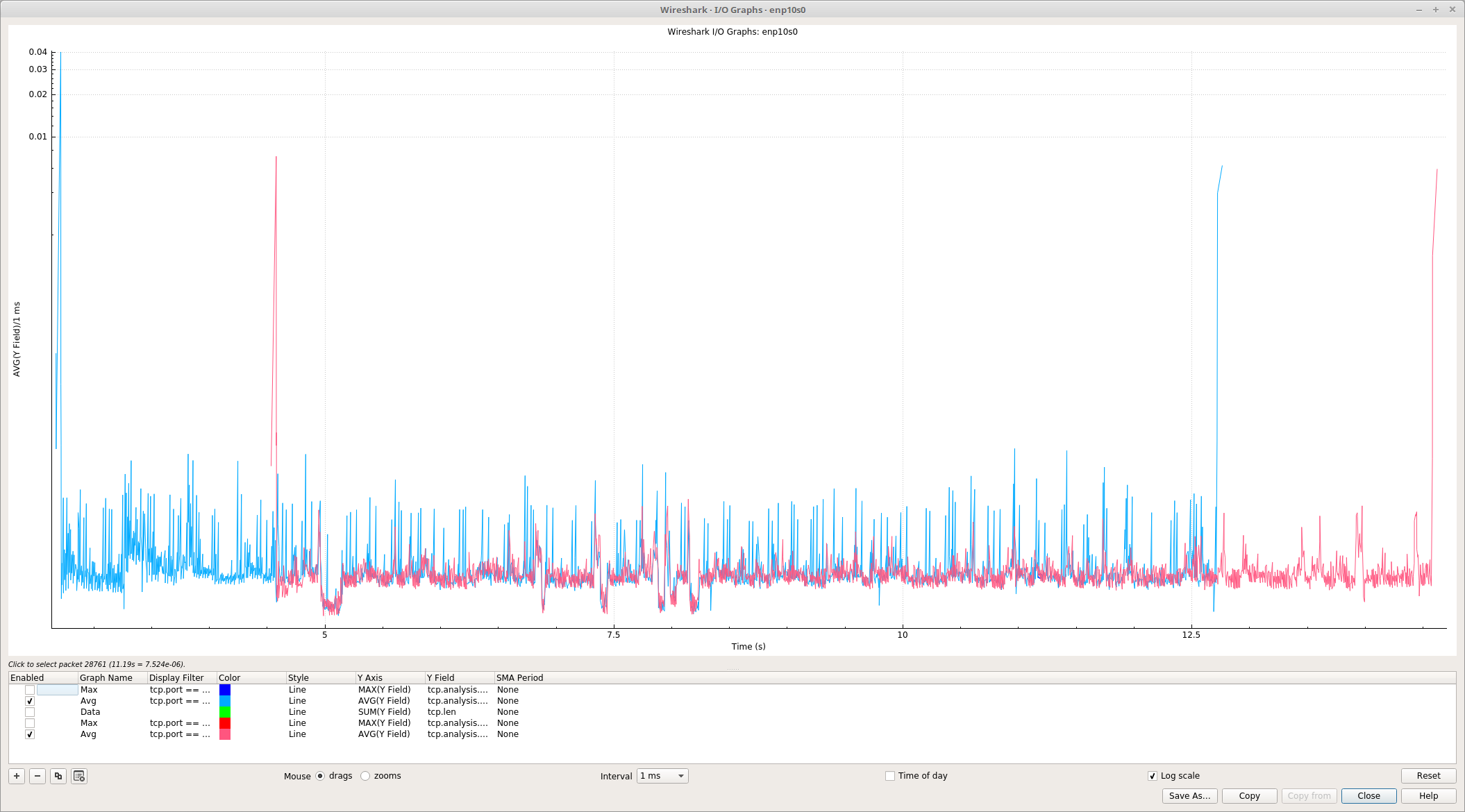Click the selected empty name cell in first row

(x=57, y=690)
